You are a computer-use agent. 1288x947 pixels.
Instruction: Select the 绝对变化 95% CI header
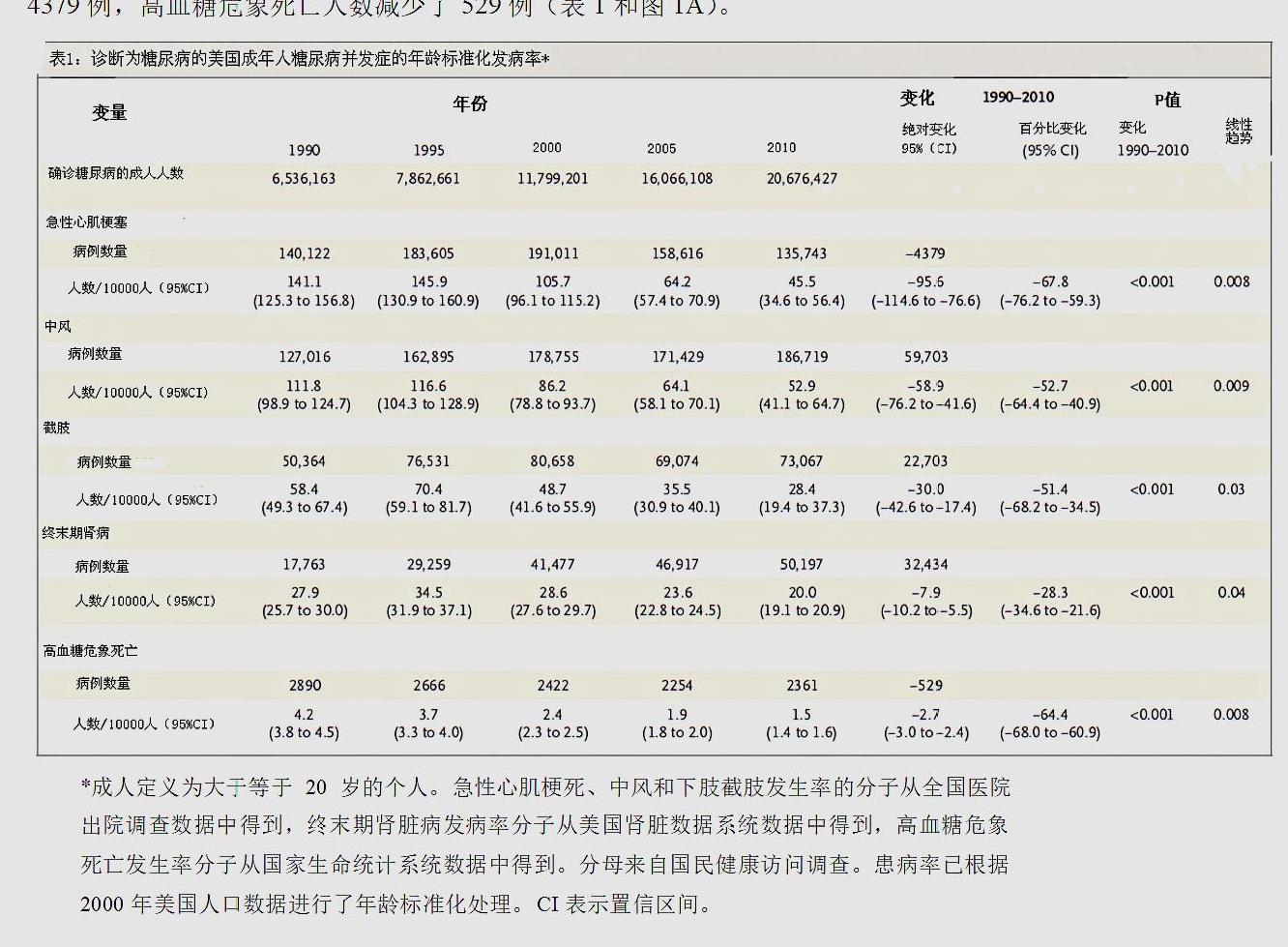(x=929, y=138)
